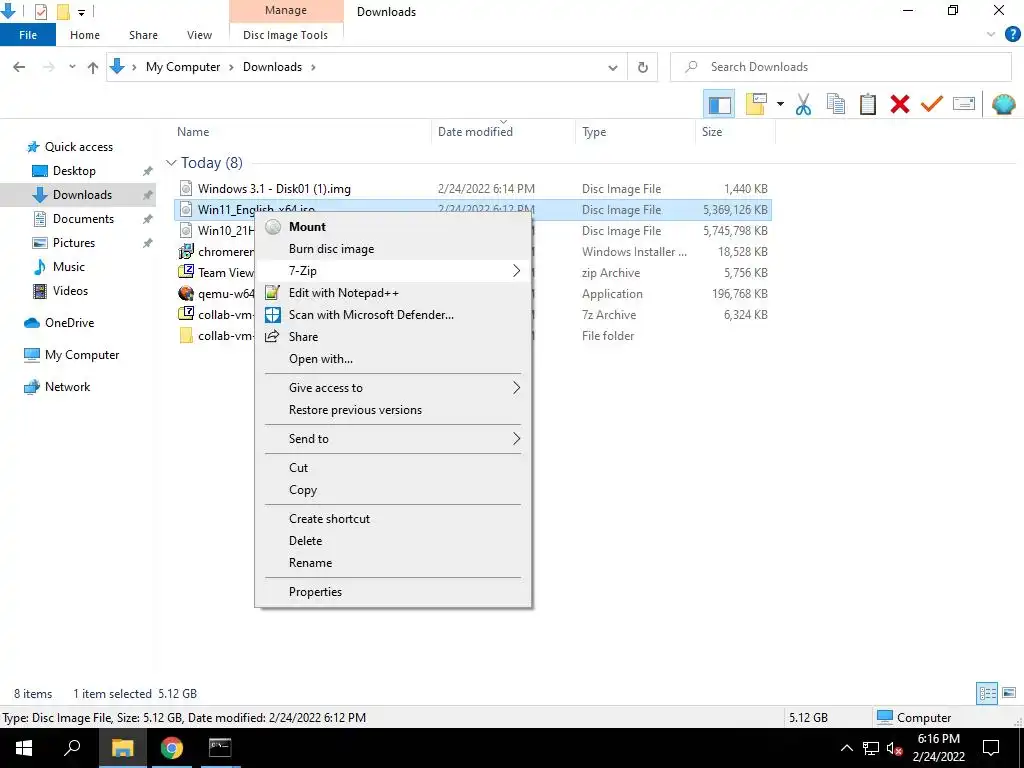Select Burn disc image in context menu
This screenshot has height=768, width=1024.
[x=393, y=249]
